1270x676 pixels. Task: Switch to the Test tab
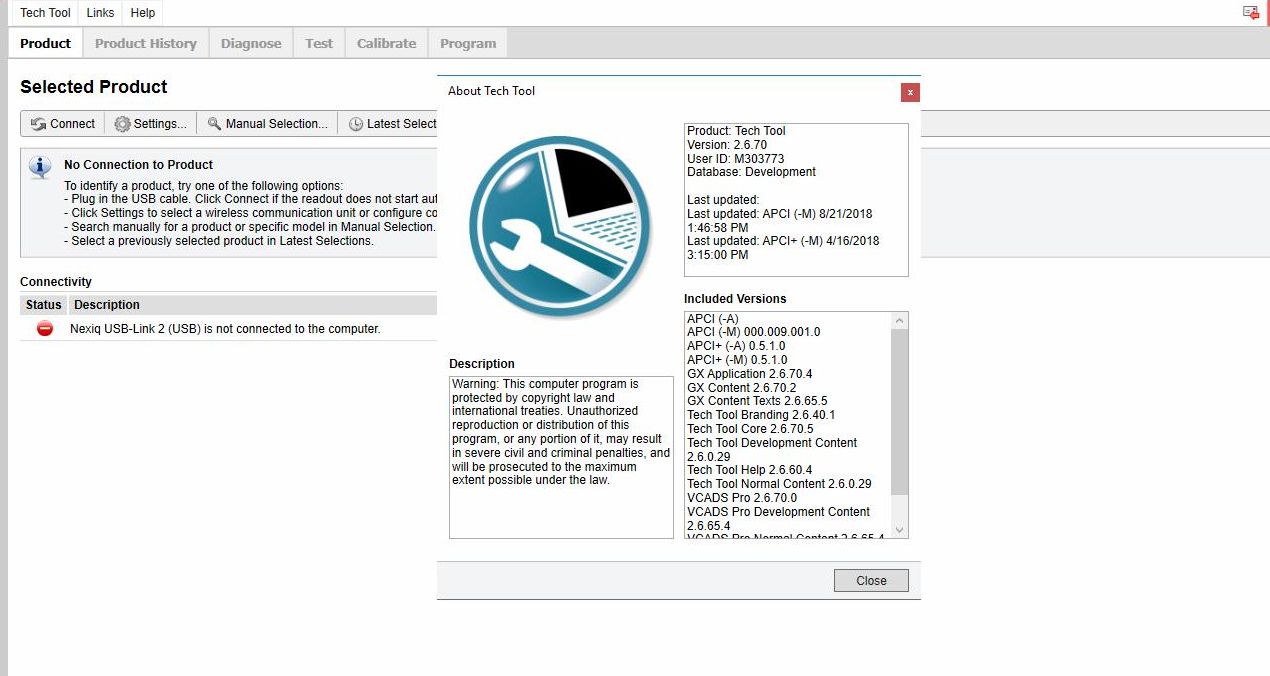tap(319, 43)
